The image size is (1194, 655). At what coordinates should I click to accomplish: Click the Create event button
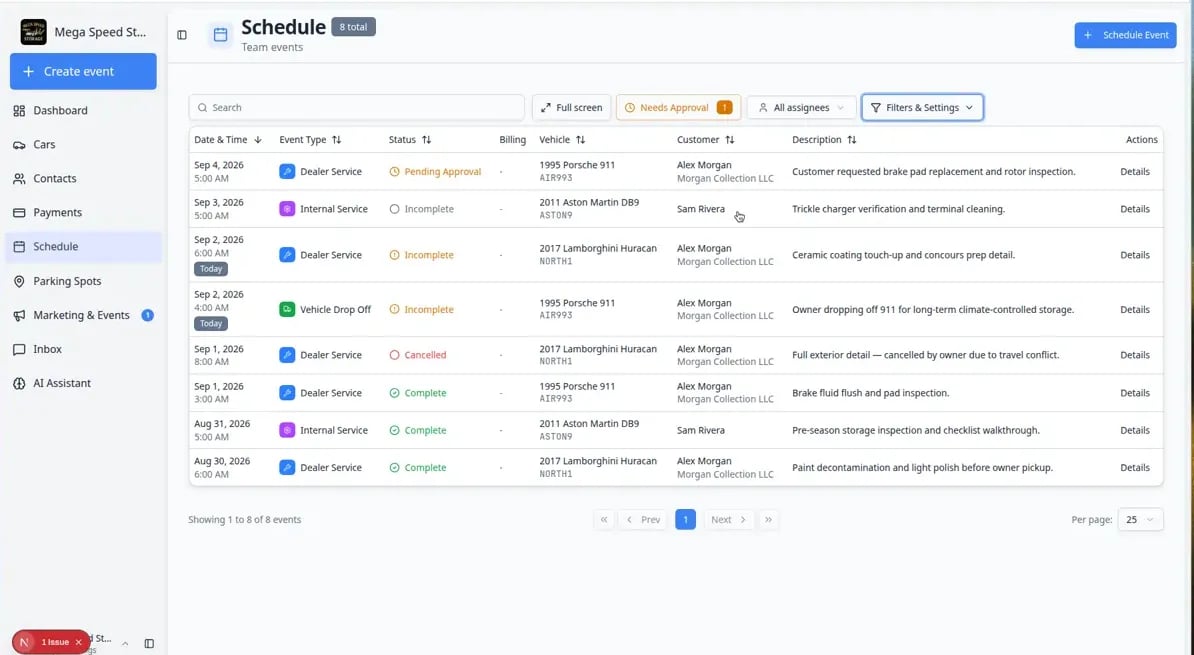[83, 72]
